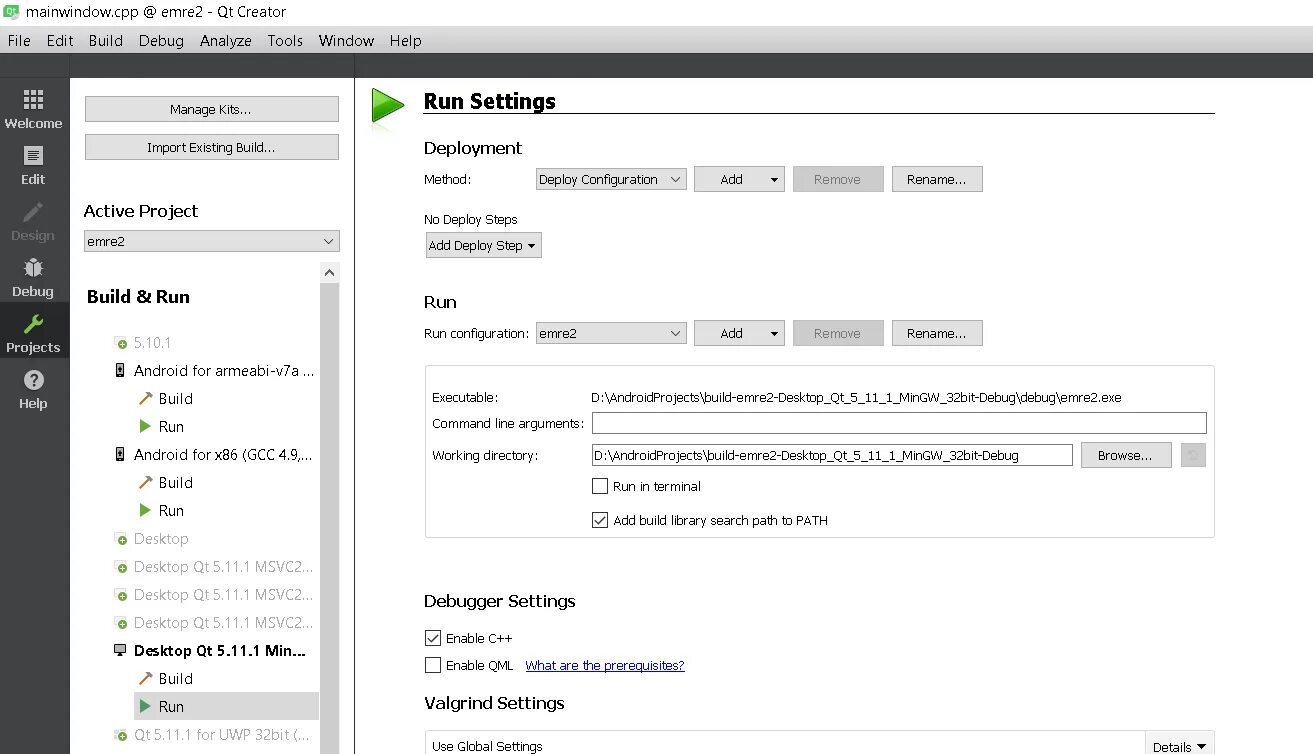1313x754 pixels.
Task: Open the File menu
Action: pyautogui.click(x=19, y=41)
